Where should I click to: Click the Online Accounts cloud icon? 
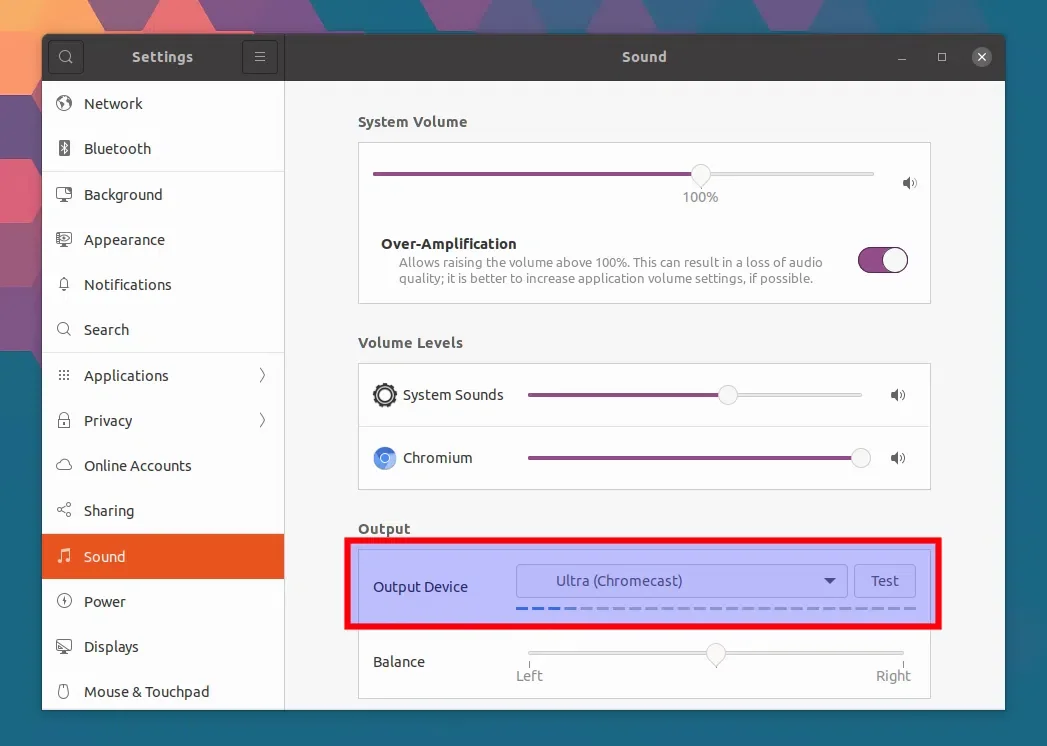(x=64, y=465)
